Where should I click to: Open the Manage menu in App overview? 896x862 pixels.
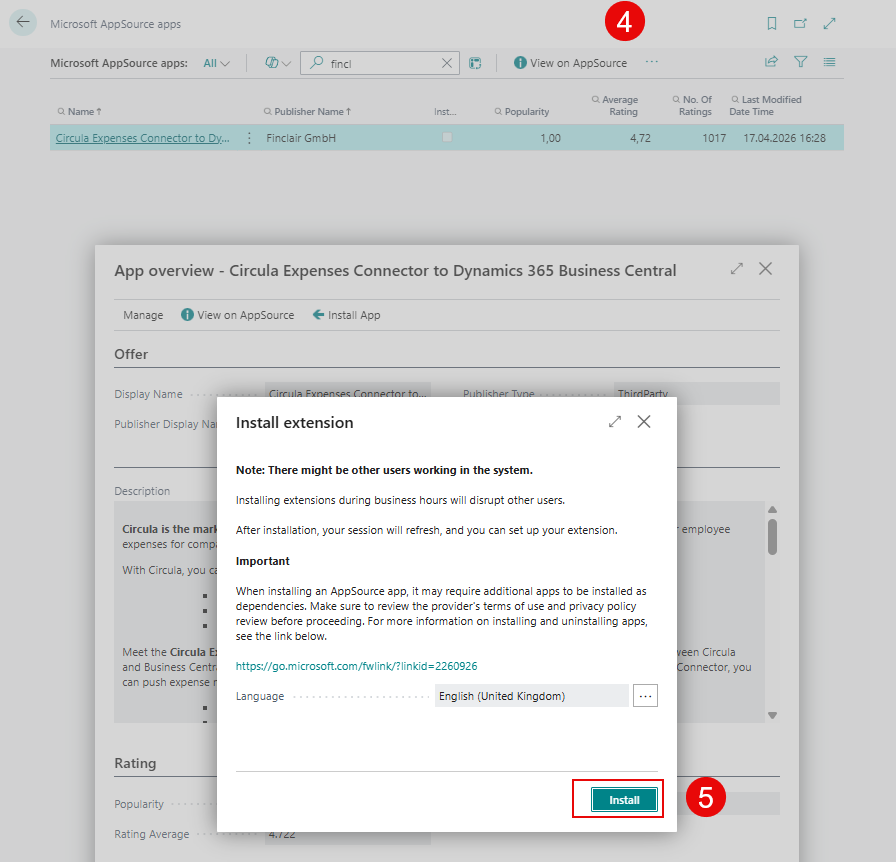click(x=143, y=315)
